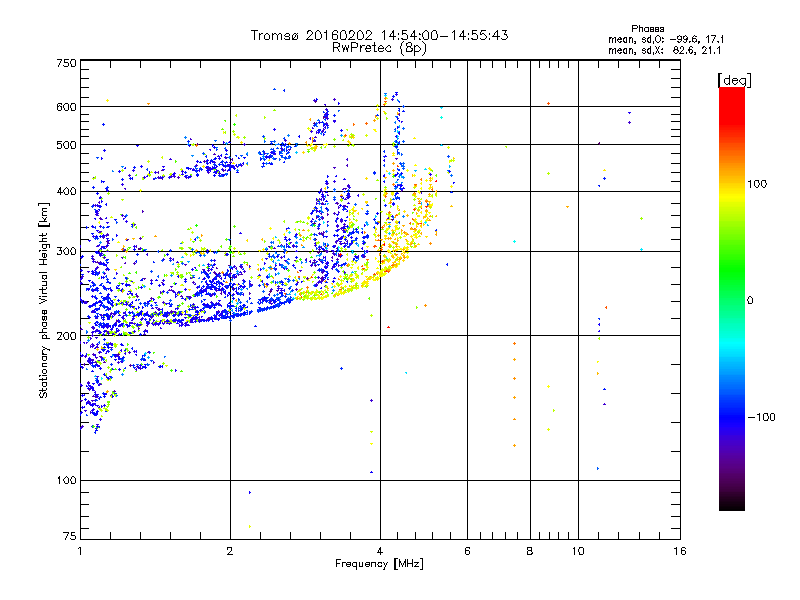Click the colorbar tick label '100'
The width and height of the screenshot is (800, 600).
(x=757, y=184)
